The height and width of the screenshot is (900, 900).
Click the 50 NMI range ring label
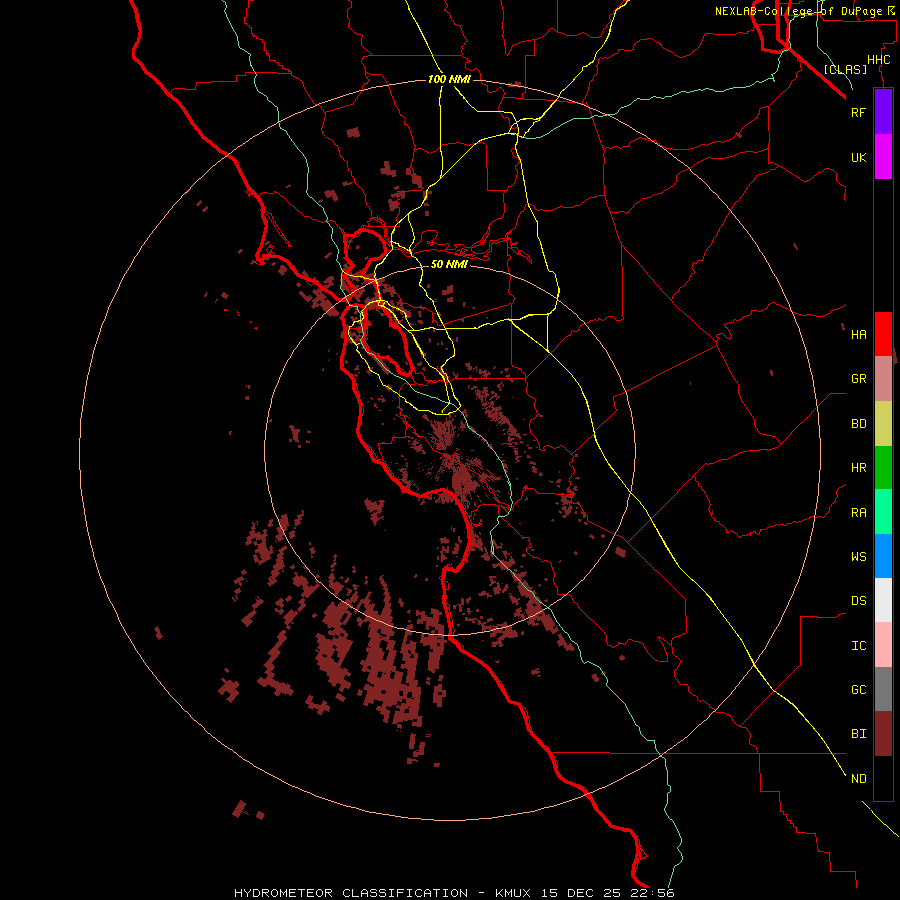pyautogui.click(x=449, y=264)
